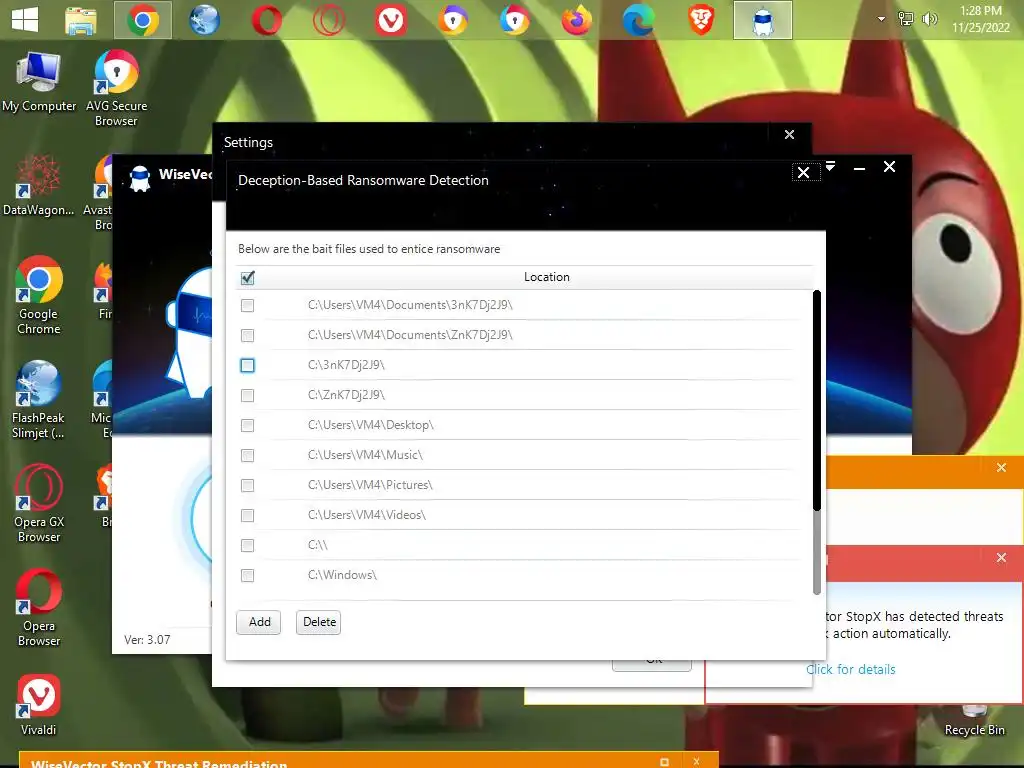Viewport: 1024px width, 768px height.
Task: Toggle the select-all checkbox in Location header
Action: tap(248, 278)
